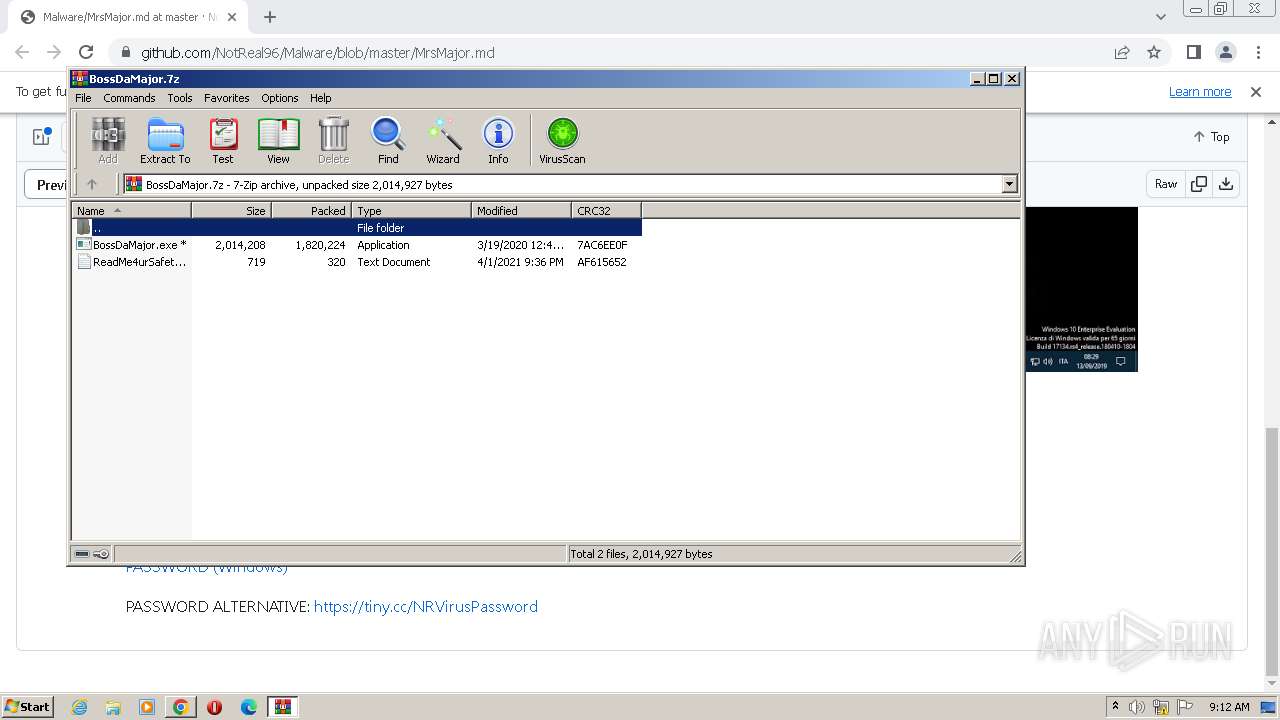Click the View file icon
This screenshot has width=1280, height=720.
coord(278,140)
